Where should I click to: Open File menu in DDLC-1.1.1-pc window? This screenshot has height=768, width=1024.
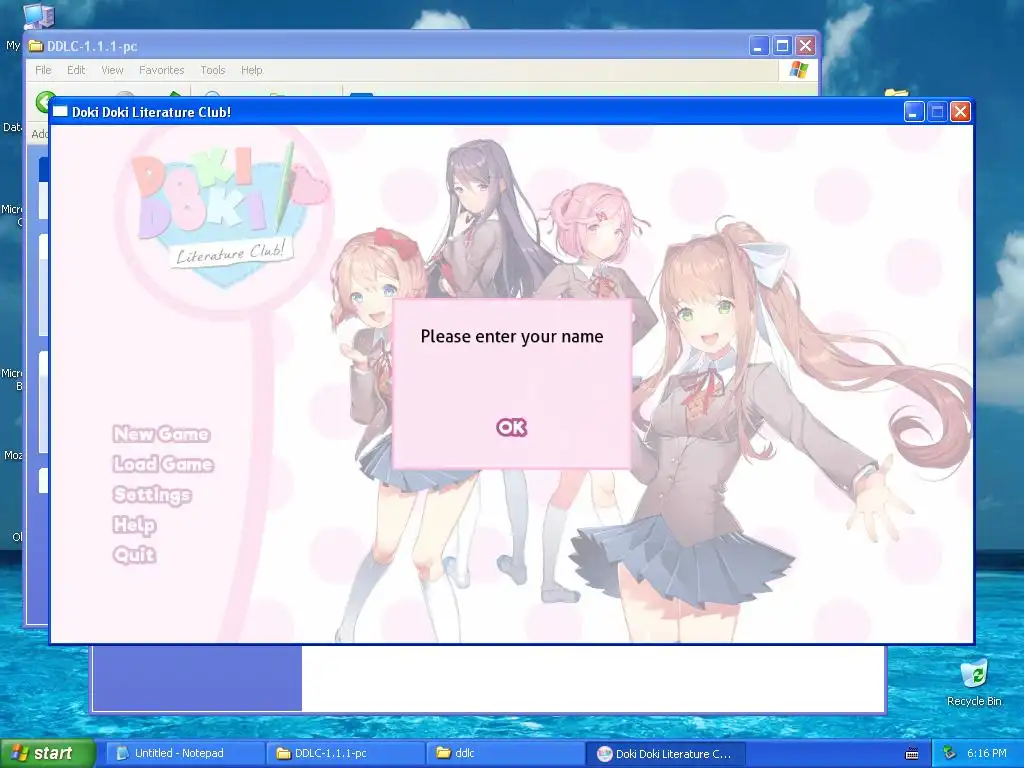[x=43, y=70]
